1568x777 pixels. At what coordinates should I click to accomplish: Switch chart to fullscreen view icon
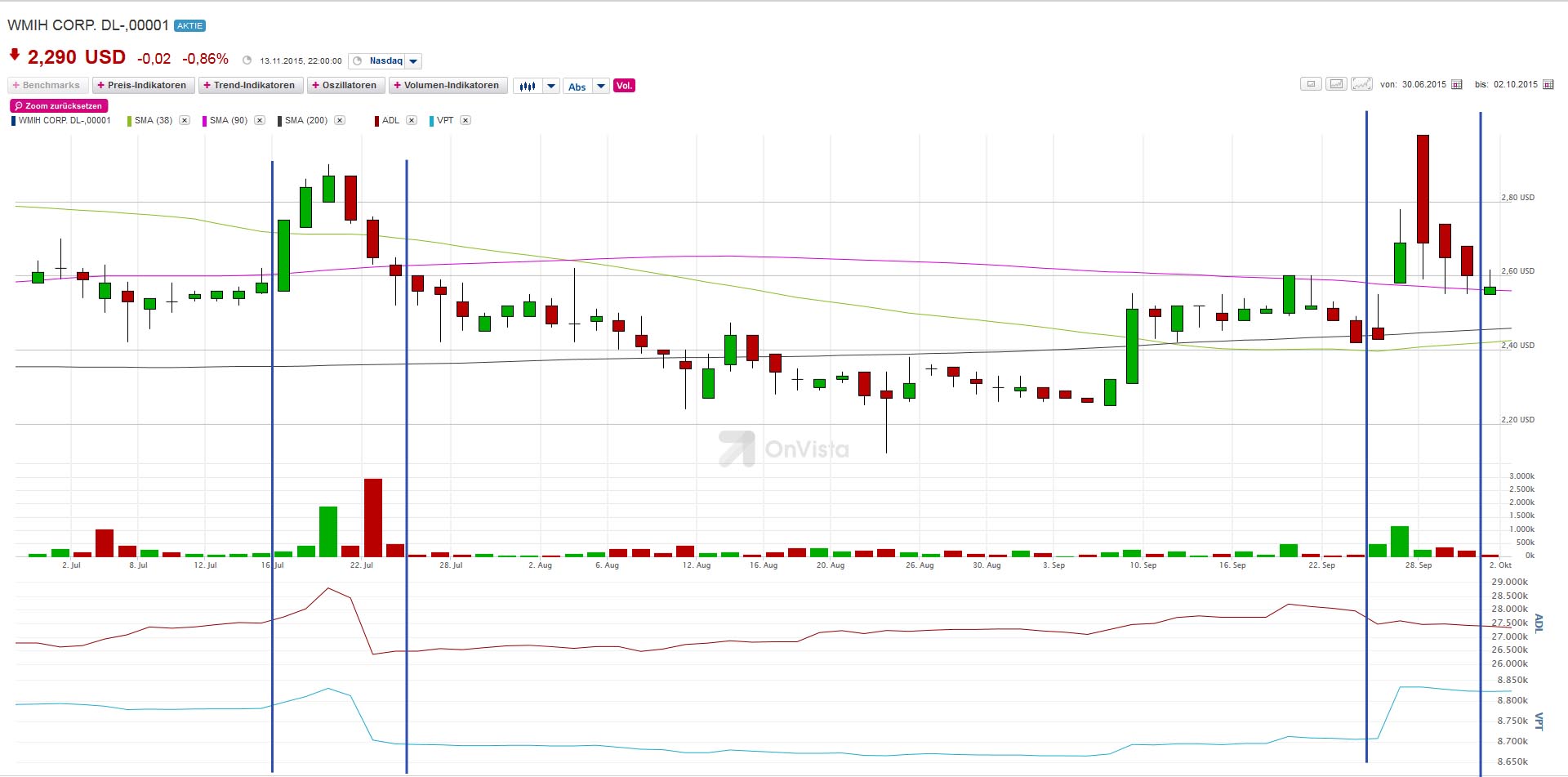1361,84
